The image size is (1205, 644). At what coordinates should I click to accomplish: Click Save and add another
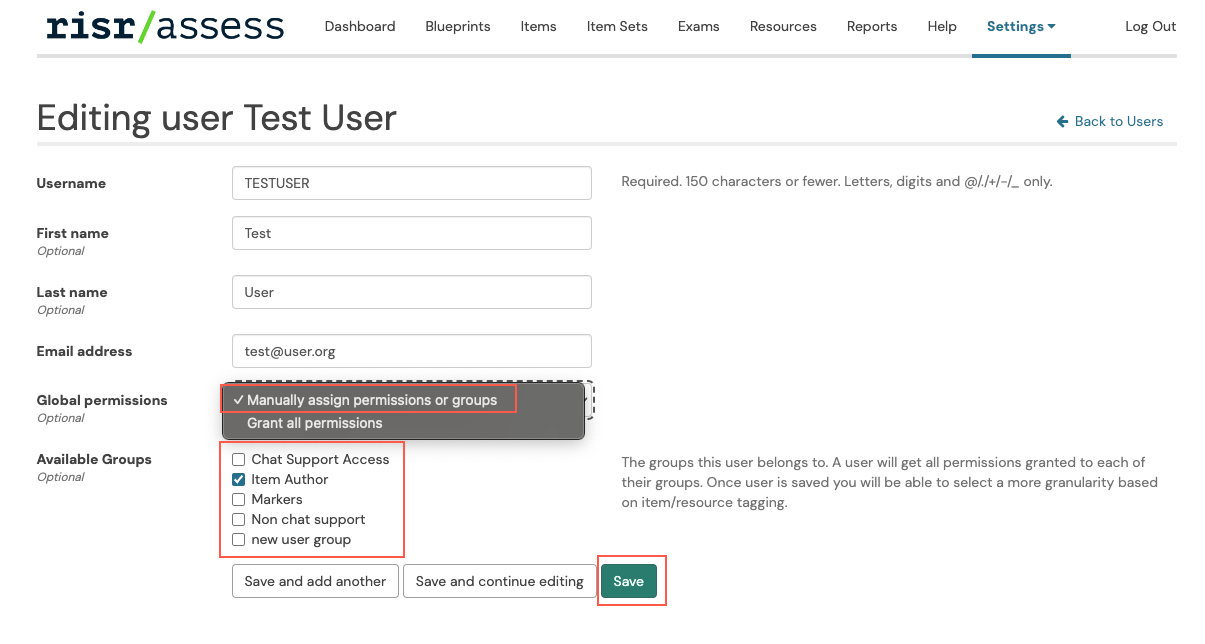click(315, 581)
